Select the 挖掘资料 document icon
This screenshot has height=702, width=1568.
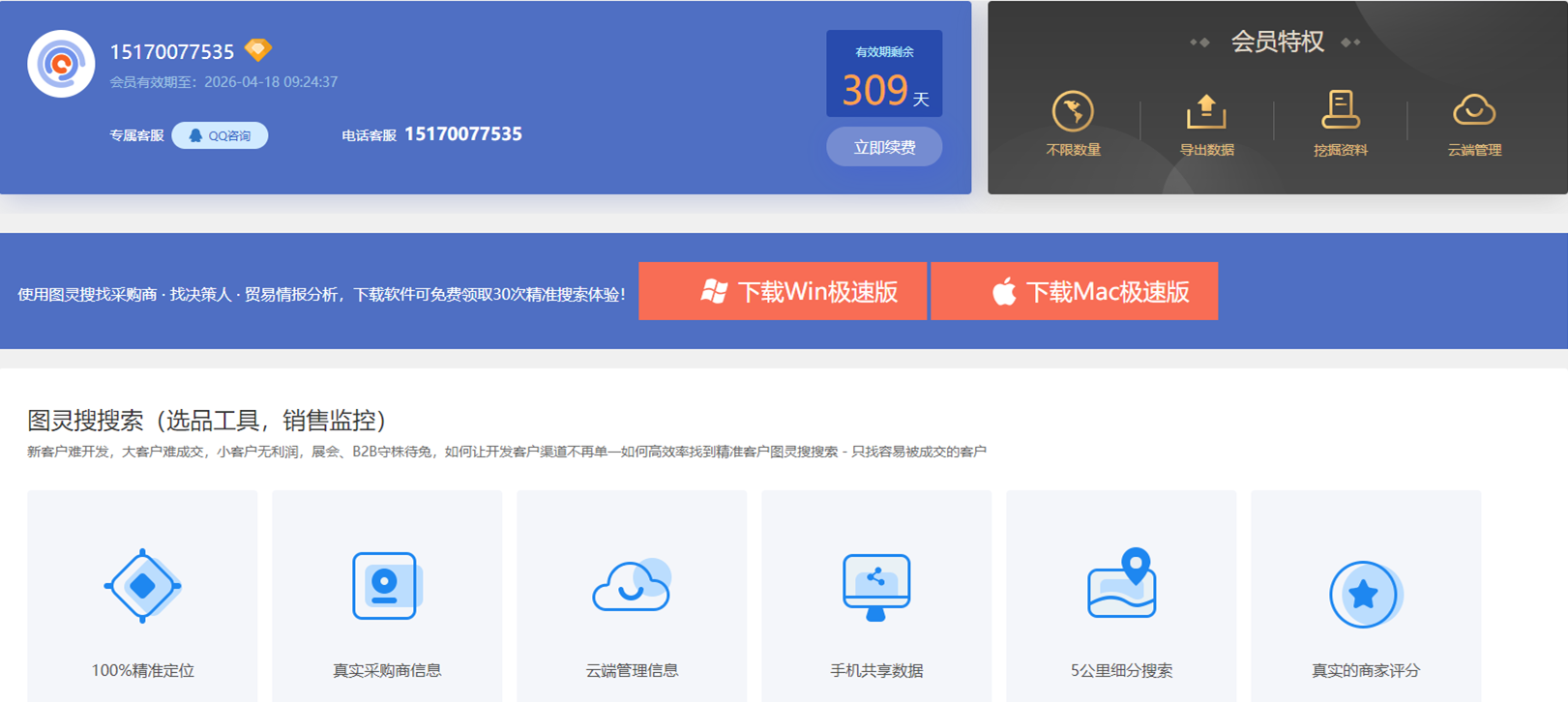tap(1340, 109)
